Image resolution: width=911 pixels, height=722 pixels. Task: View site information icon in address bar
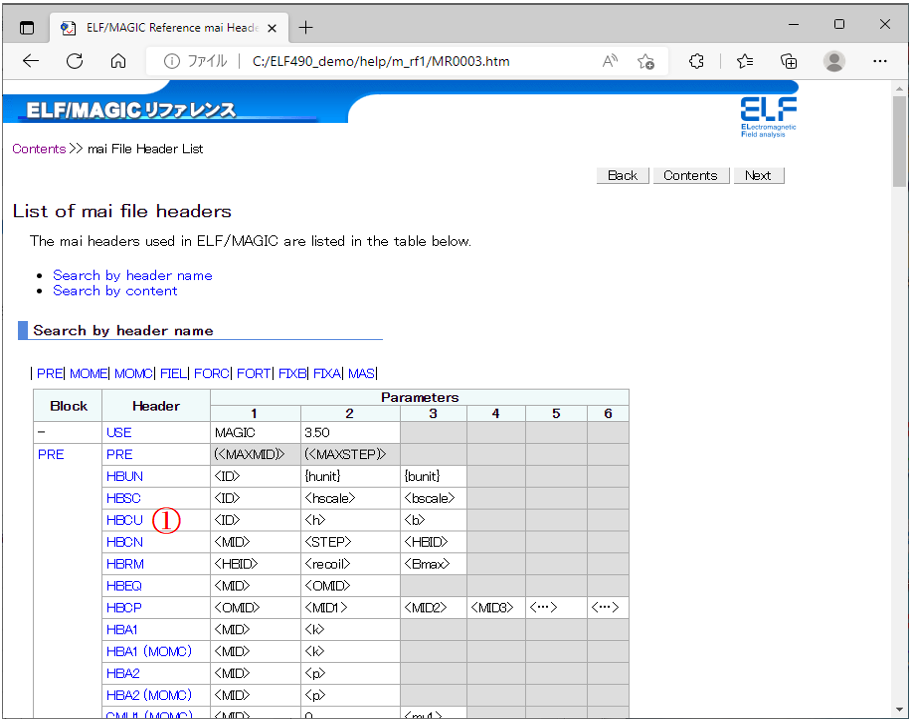(171, 61)
